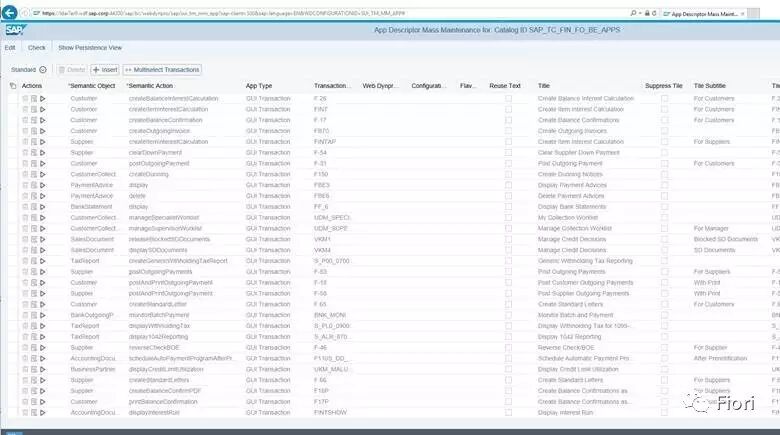Click the browser refresh icon
Screen dimensions: 780x435
coord(654,13)
